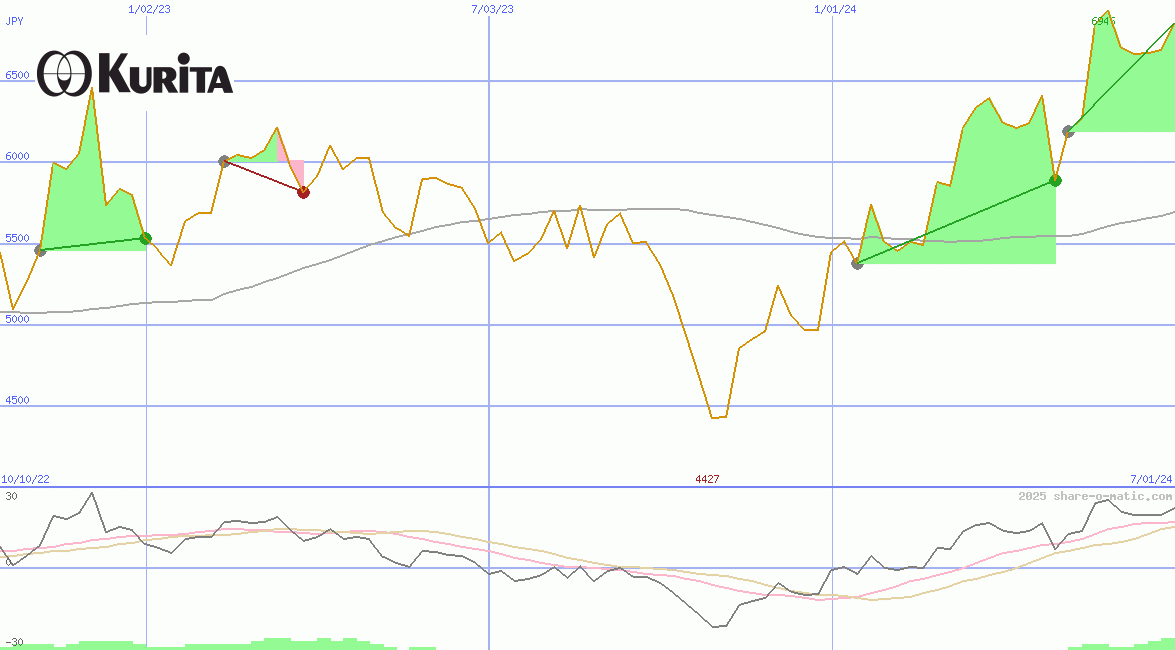
Task: Select the 1/01/24 date label
Action: (x=836, y=9)
